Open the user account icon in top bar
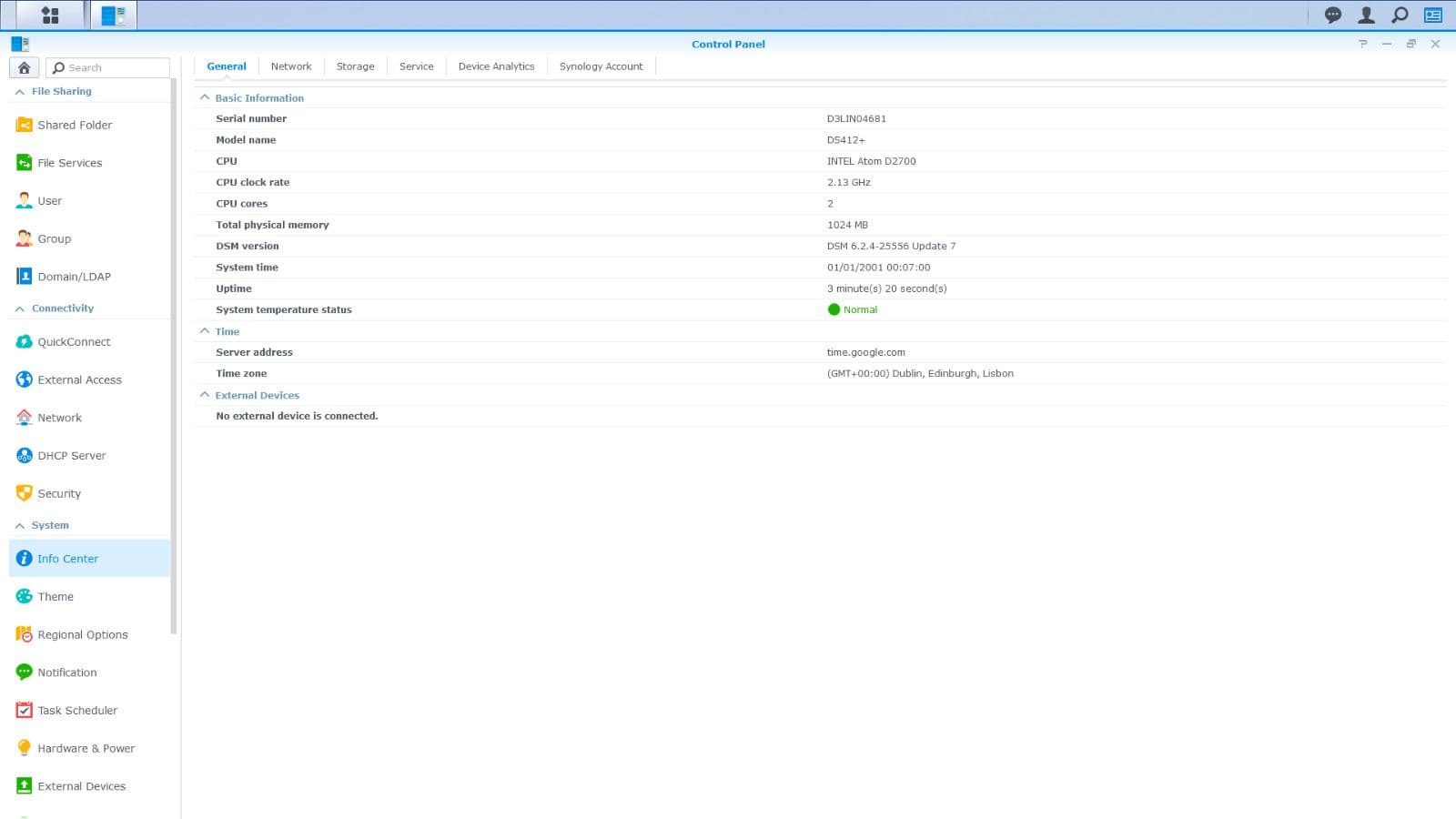This screenshot has height=819, width=1456. click(1366, 15)
